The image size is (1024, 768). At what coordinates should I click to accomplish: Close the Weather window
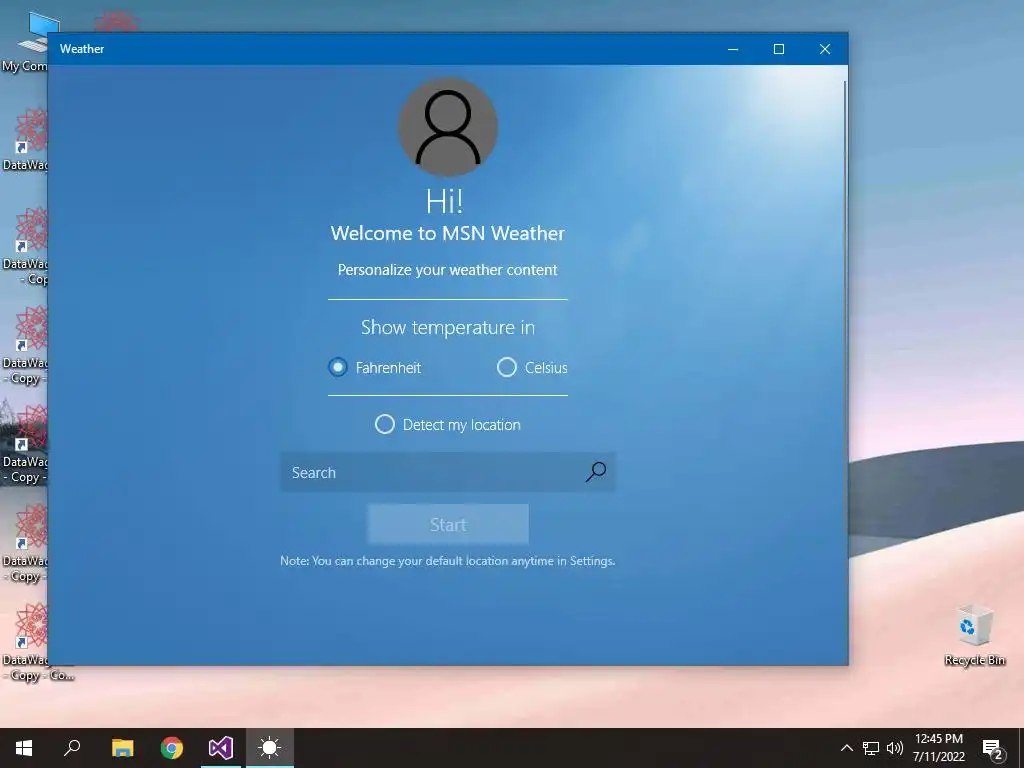pyautogui.click(x=825, y=49)
